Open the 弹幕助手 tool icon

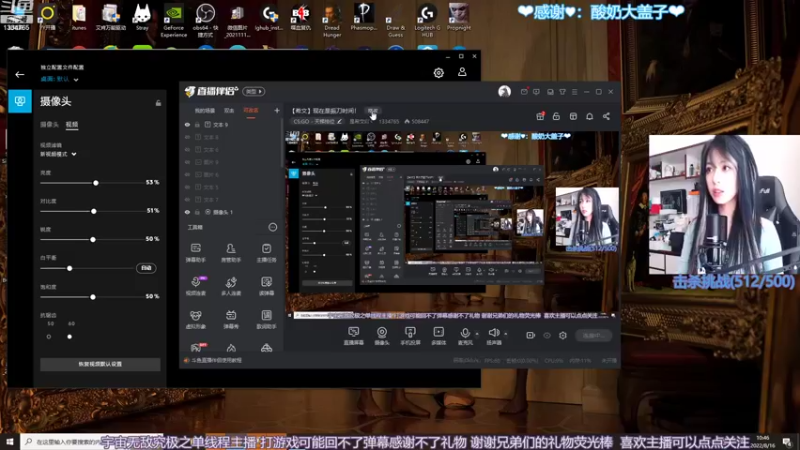[195, 252]
